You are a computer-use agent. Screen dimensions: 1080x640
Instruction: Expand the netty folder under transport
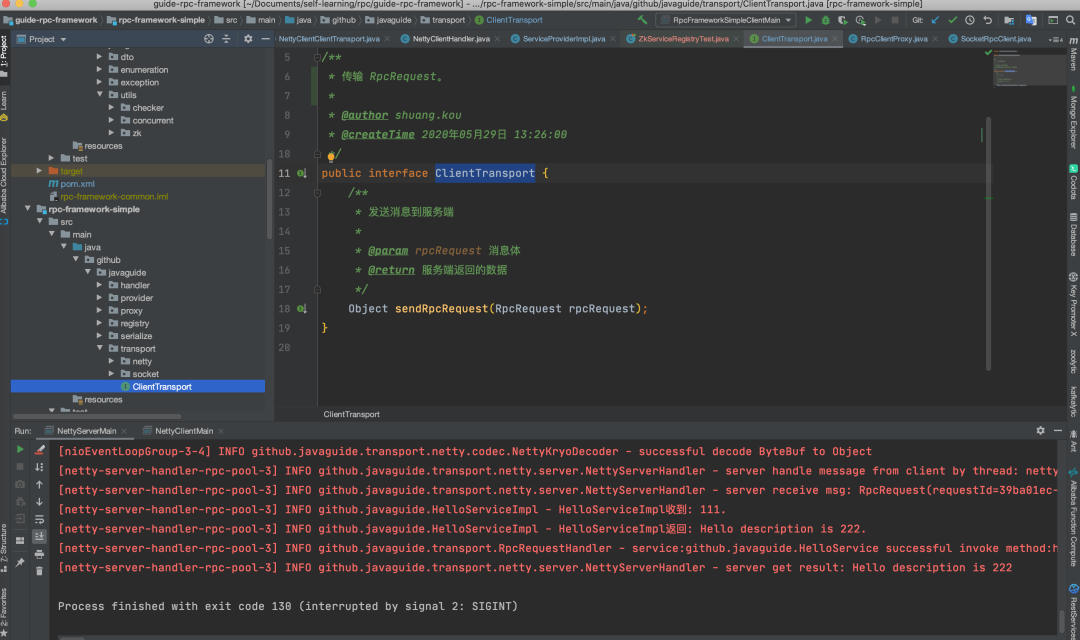(112, 361)
